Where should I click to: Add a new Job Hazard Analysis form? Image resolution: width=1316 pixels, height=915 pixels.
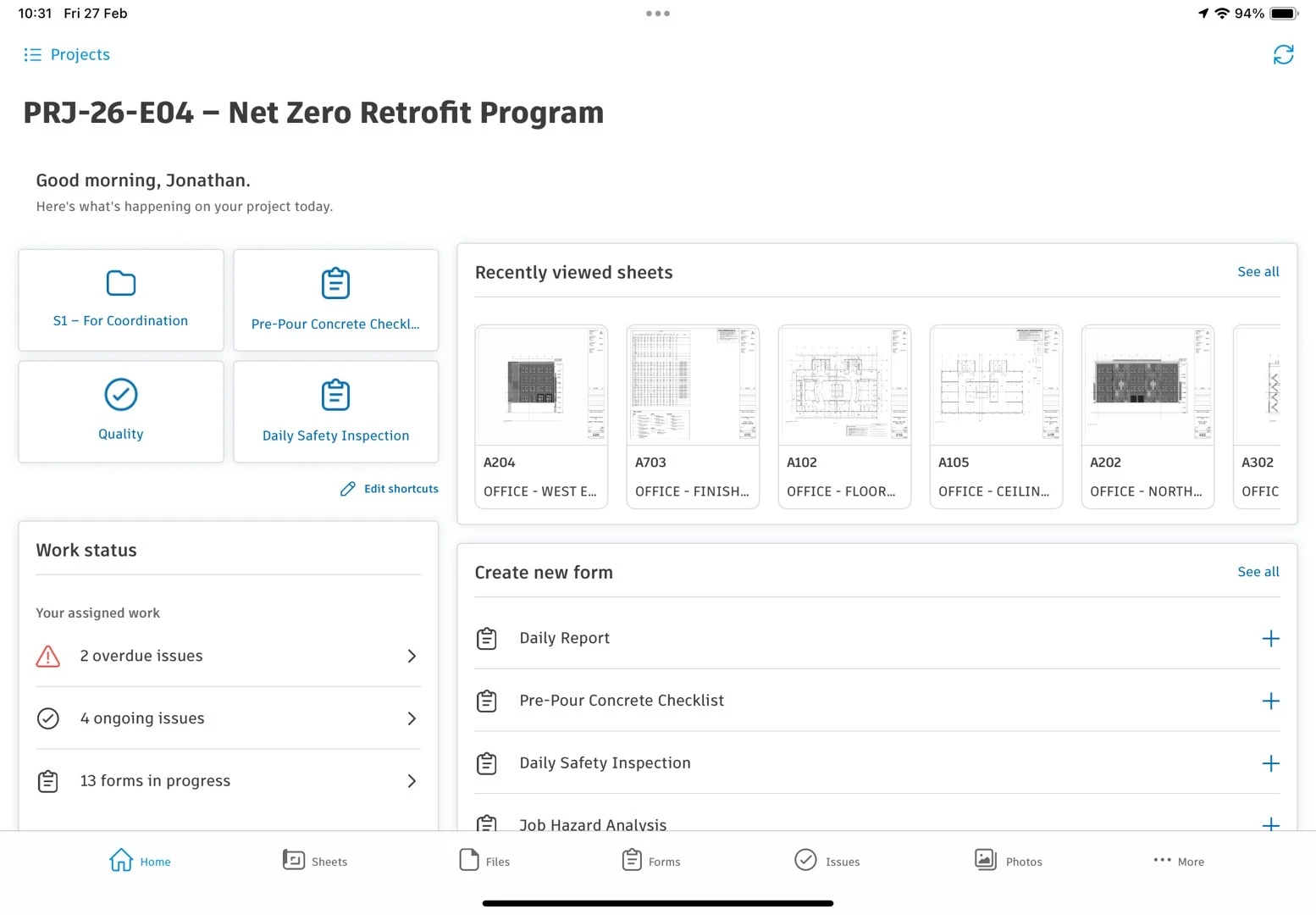[1270, 823]
